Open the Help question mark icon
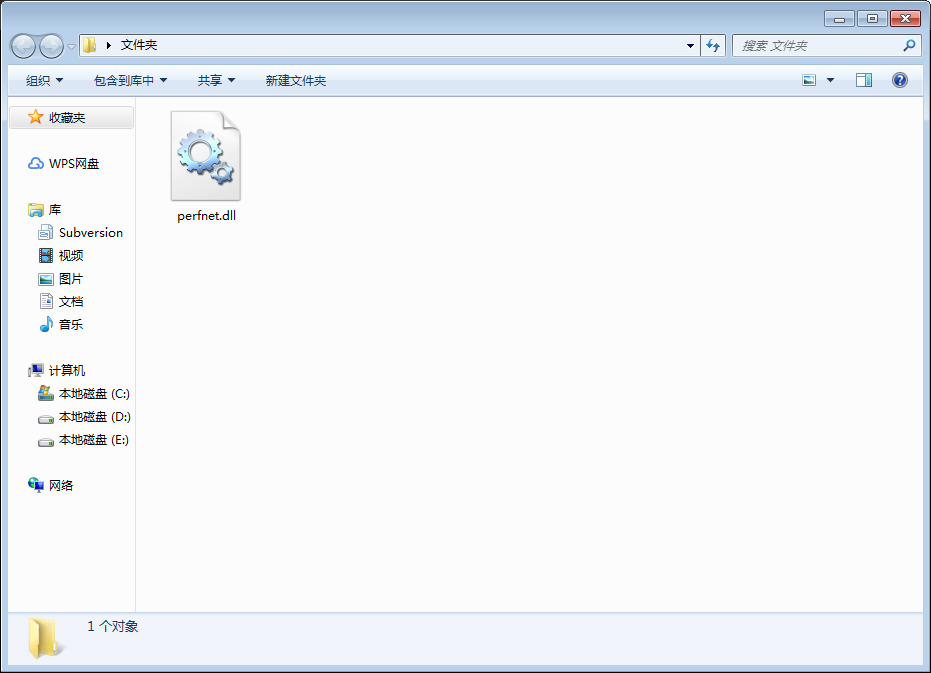 pyautogui.click(x=899, y=80)
